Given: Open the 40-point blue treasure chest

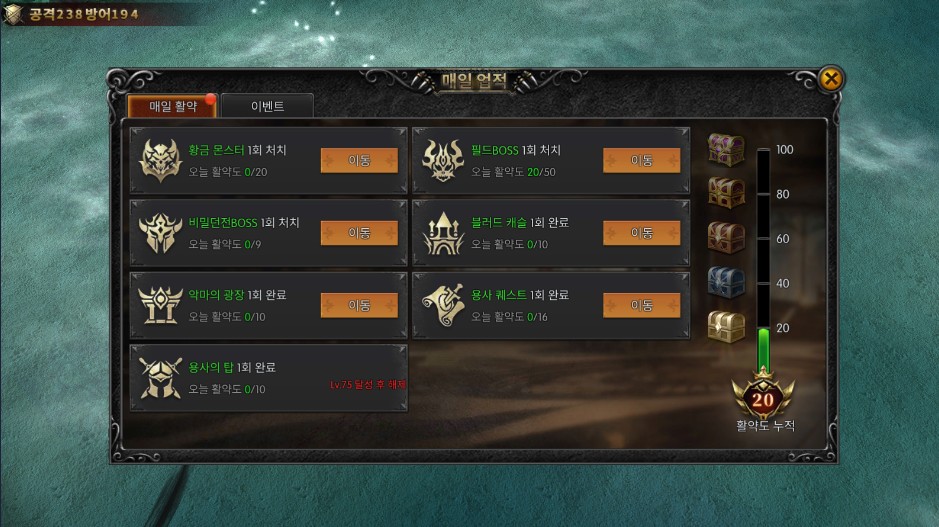Looking at the screenshot, I should pyautogui.click(x=726, y=282).
